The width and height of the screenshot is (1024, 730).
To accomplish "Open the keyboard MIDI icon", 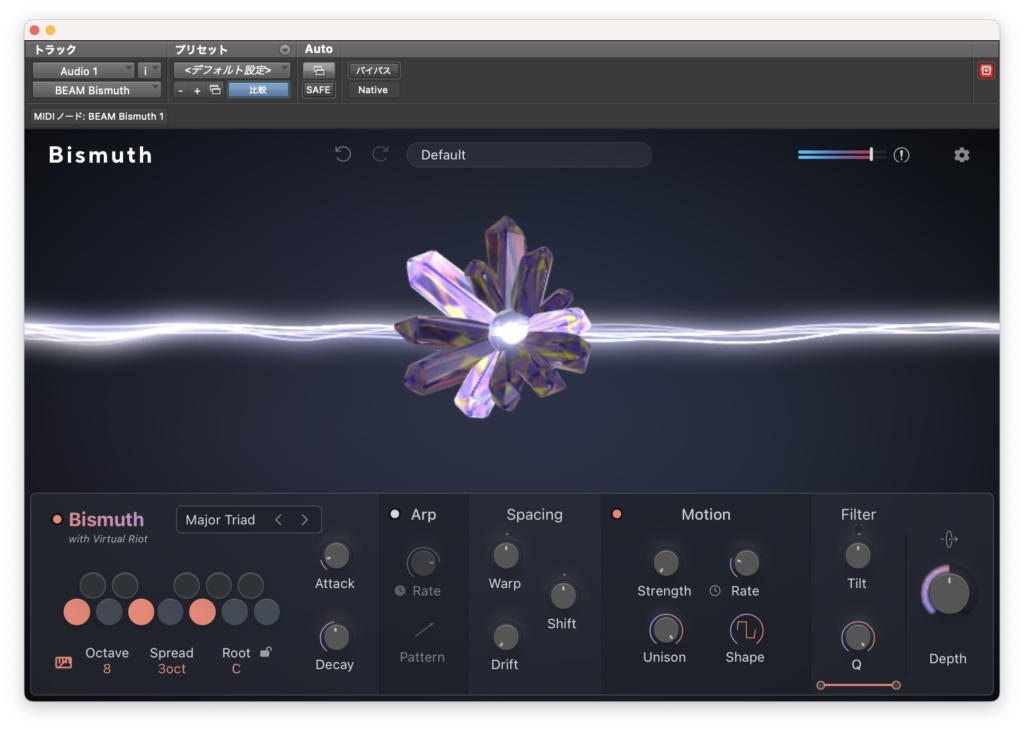I will (63, 663).
